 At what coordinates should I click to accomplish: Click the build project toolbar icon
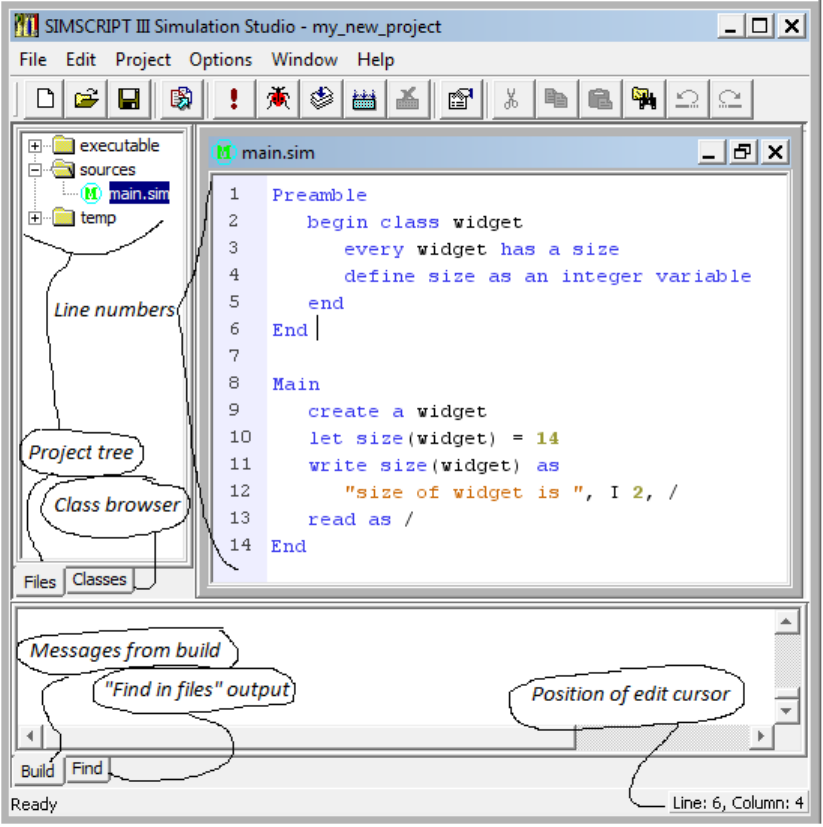click(x=365, y=99)
